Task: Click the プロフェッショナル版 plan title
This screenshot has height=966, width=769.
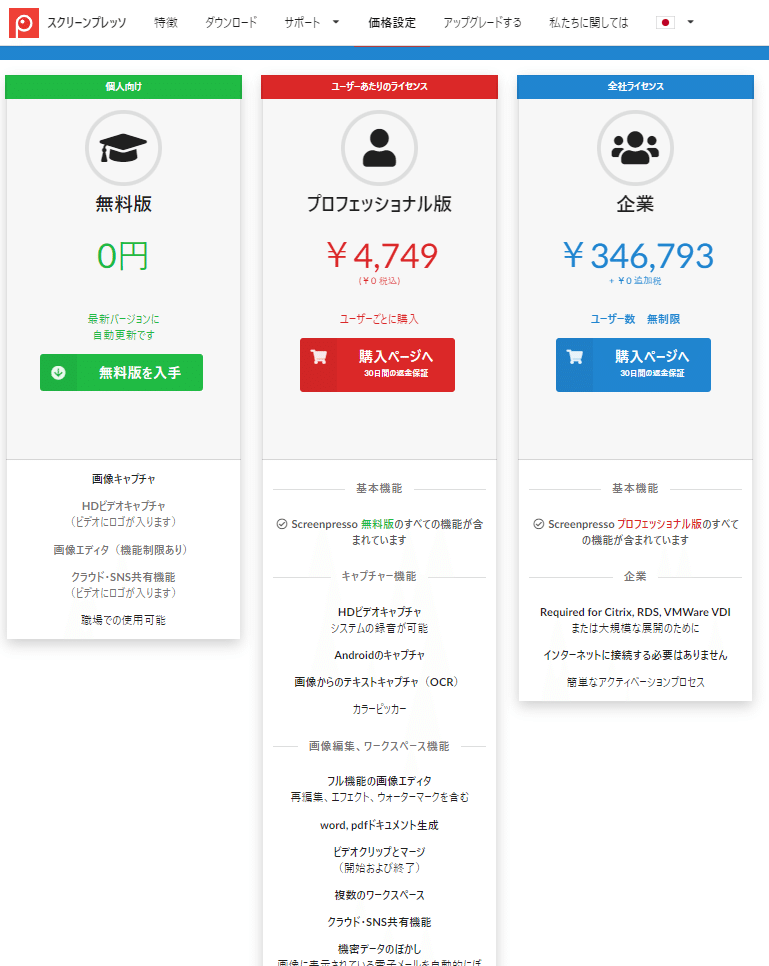Action: pos(379,204)
